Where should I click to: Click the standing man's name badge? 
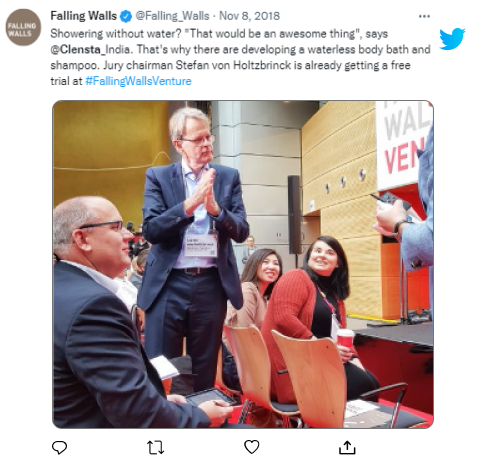pos(201,245)
